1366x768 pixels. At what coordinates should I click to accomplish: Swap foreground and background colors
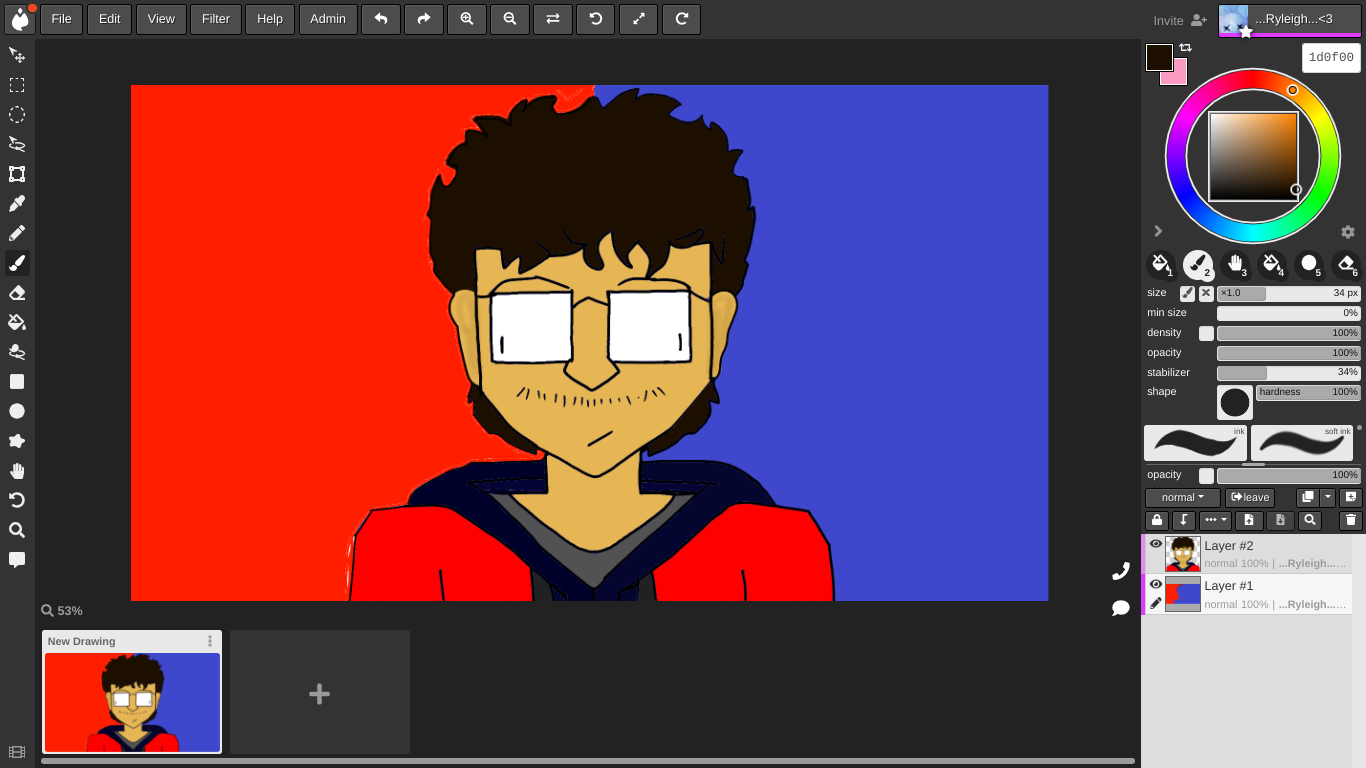(1186, 48)
